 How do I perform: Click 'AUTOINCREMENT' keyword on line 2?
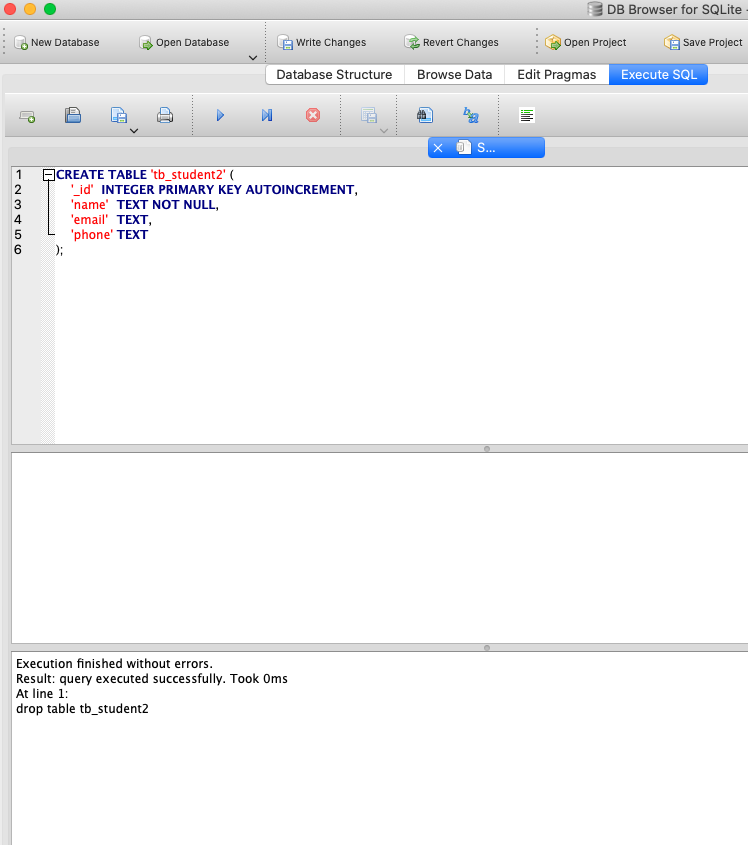[300, 190]
